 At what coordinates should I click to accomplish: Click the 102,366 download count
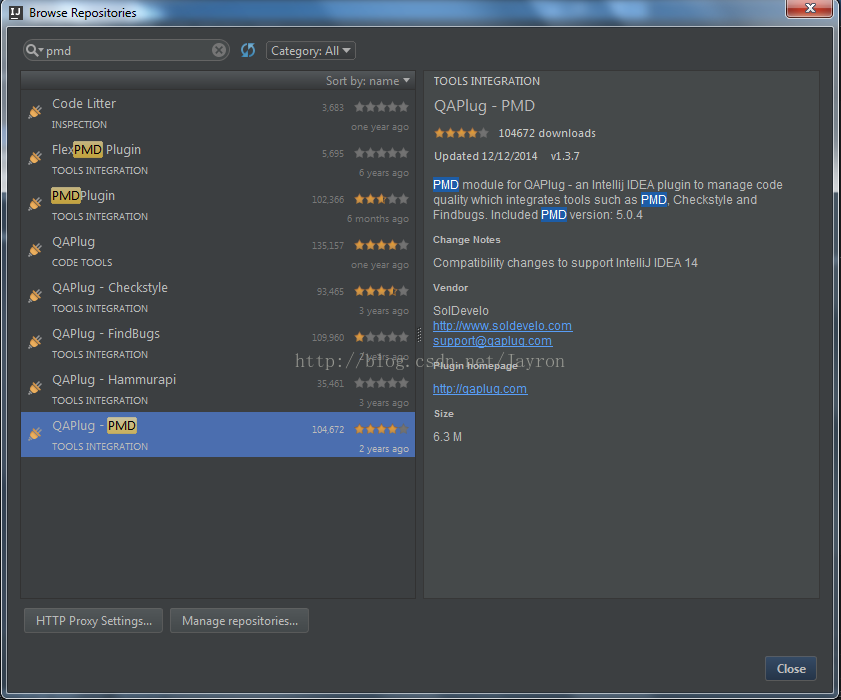tap(328, 200)
